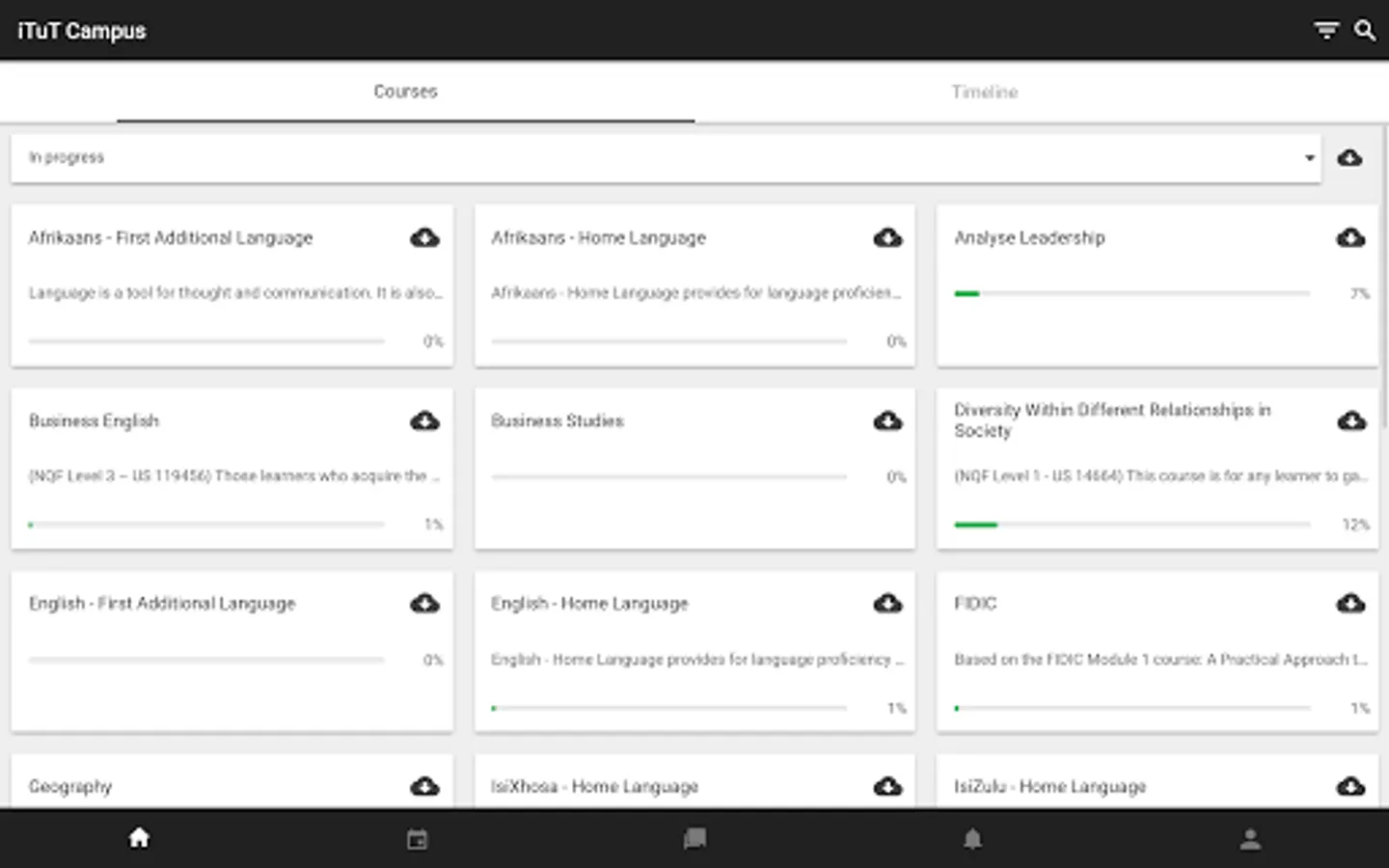This screenshot has height=868, width=1389.
Task: Click the iTuT Campus app title
Action: click(x=82, y=31)
